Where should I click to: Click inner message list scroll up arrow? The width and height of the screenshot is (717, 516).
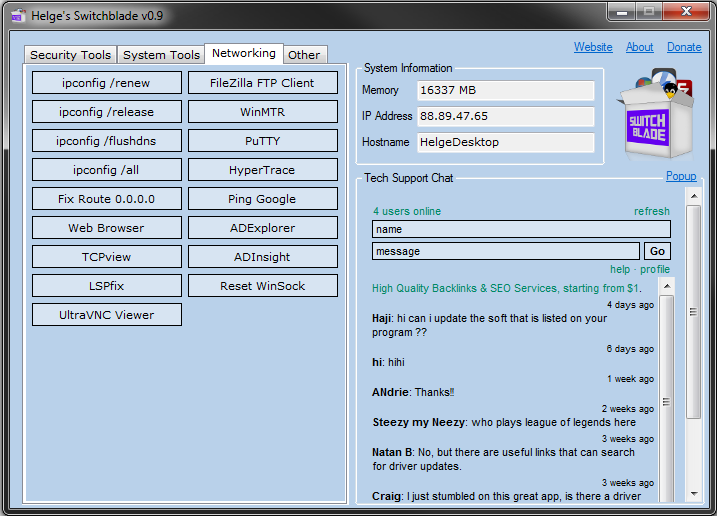click(x=667, y=286)
